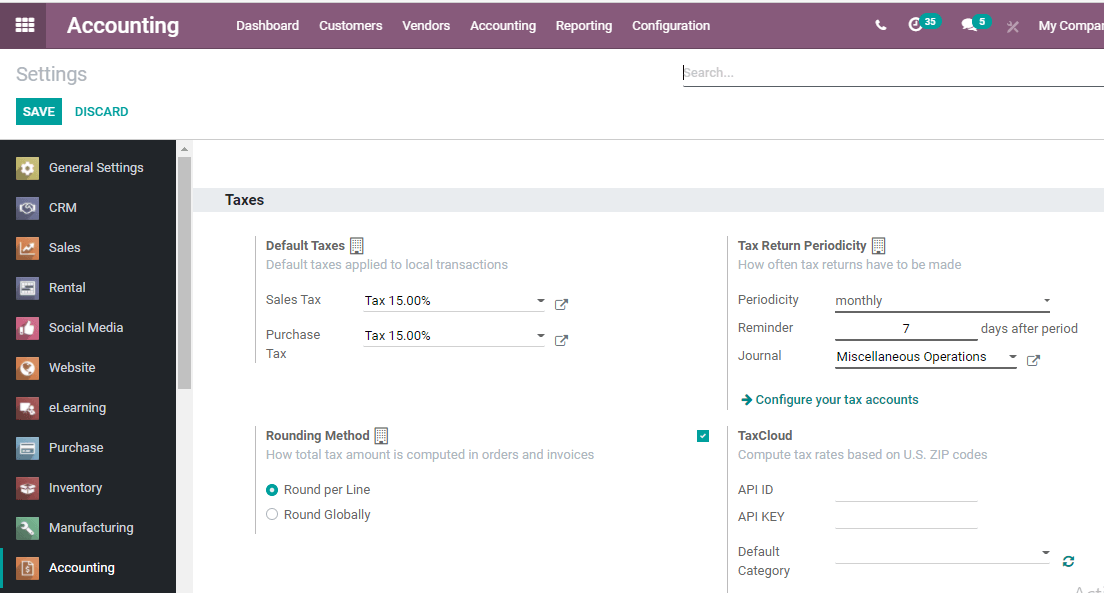The image size is (1104, 593).
Task: Click the Save button
Action: [39, 111]
